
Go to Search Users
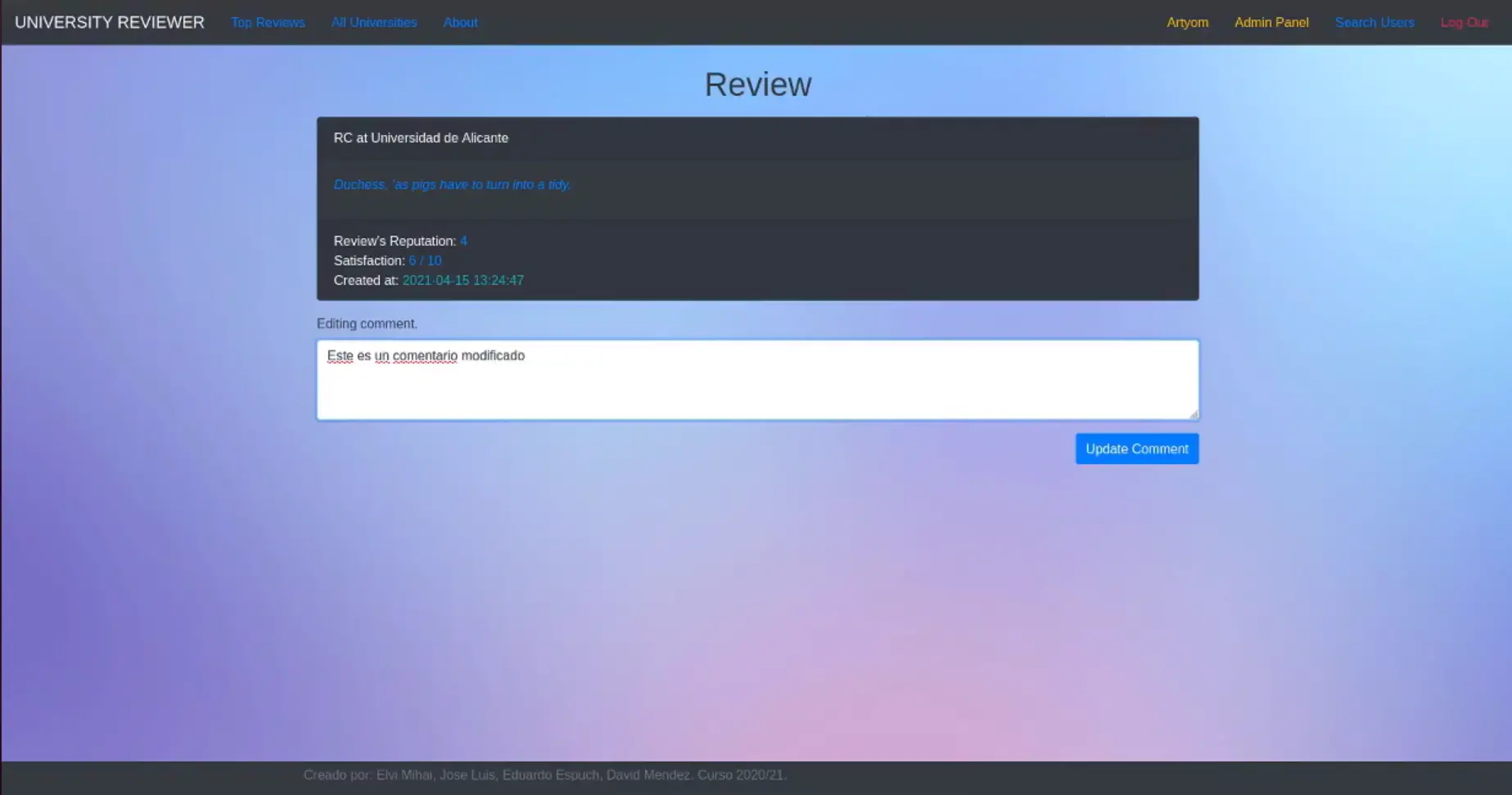click(1374, 22)
